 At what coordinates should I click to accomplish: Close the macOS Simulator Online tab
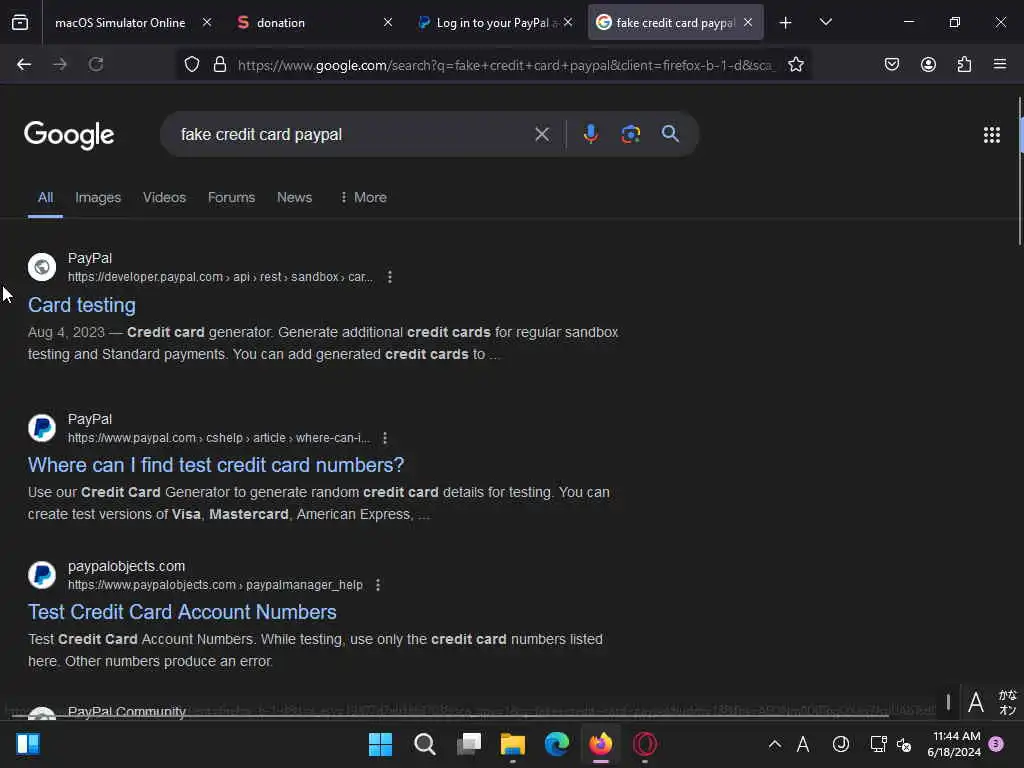(x=207, y=22)
